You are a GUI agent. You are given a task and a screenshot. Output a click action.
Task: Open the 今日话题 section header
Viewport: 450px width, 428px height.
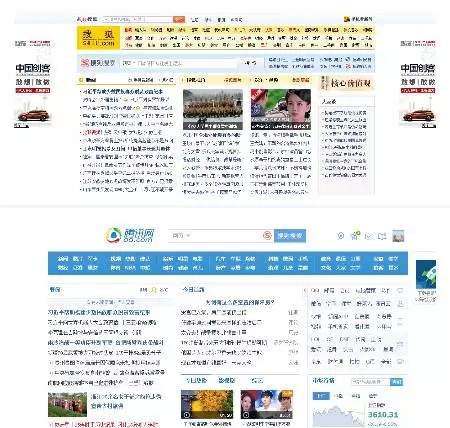pyautogui.click(x=193, y=290)
